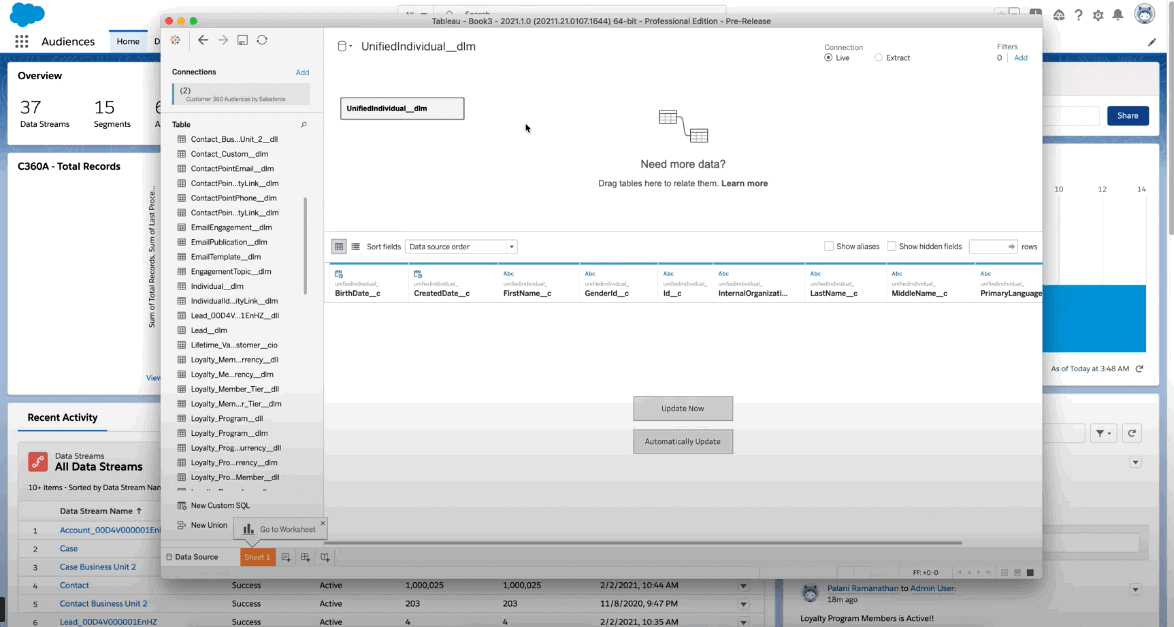Click the Tableau back arrow icon
The height and width of the screenshot is (627, 1174).
(203, 40)
